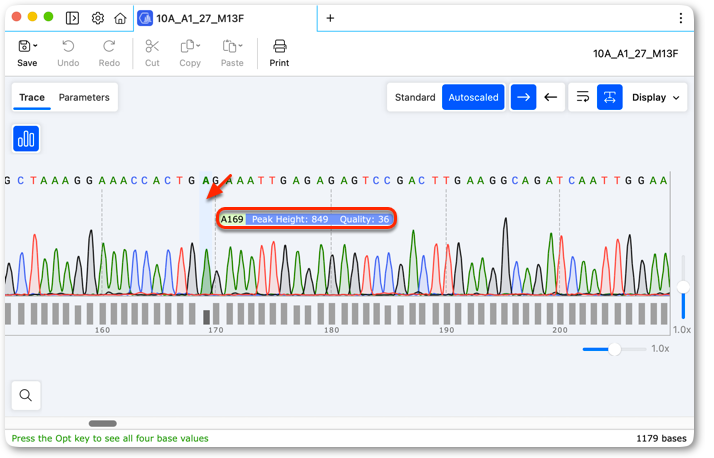This screenshot has width=714, height=458.
Task: Add a new tab with plus
Action: point(330,18)
